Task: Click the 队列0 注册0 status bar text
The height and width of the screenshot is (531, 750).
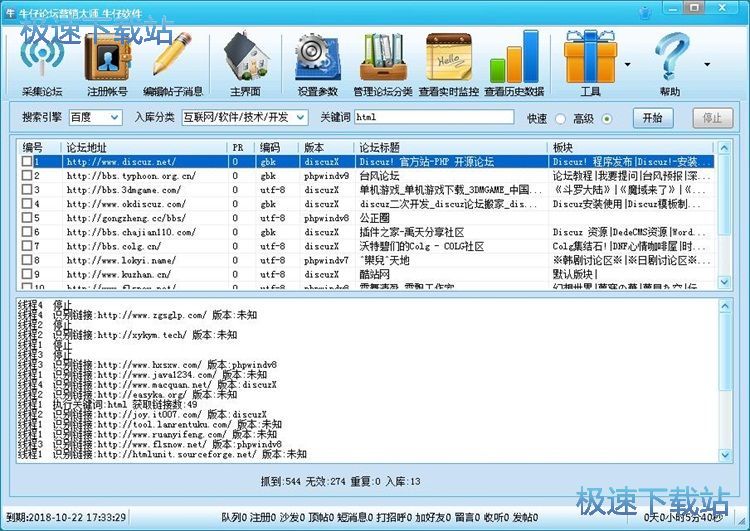Action: click(379, 517)
